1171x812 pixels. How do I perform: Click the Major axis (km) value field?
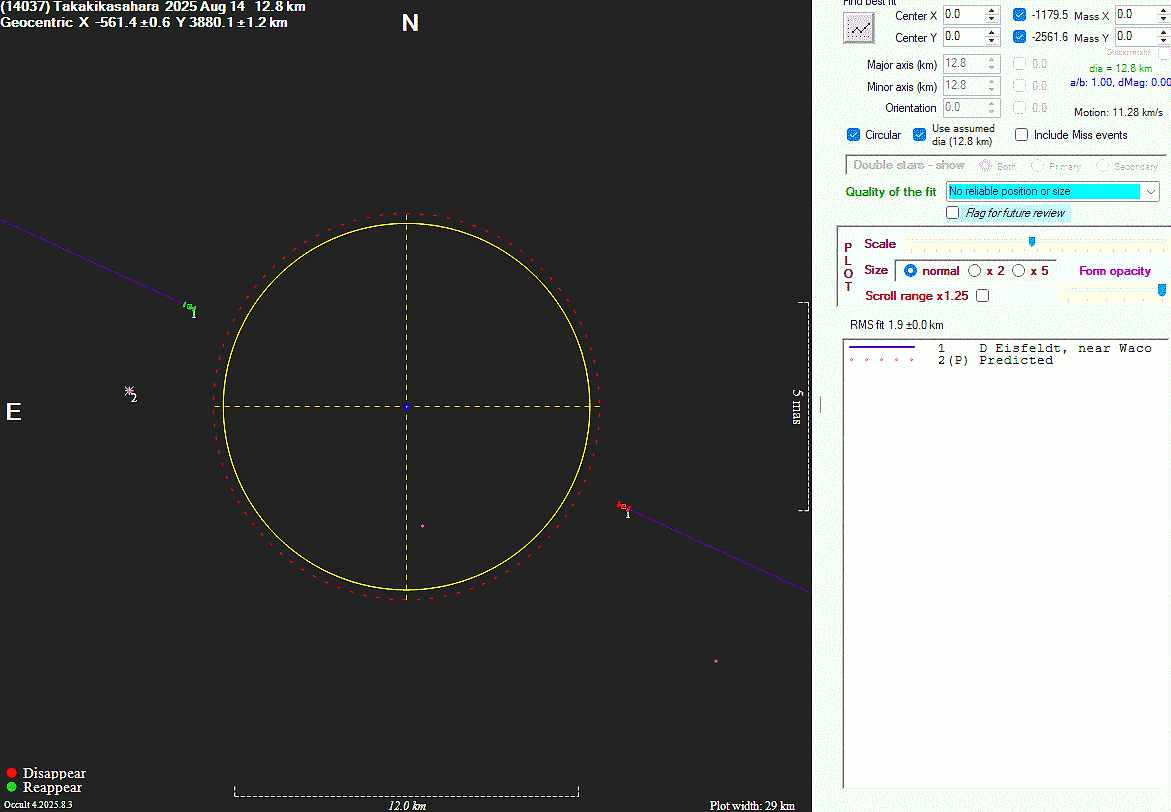(964, 64)
